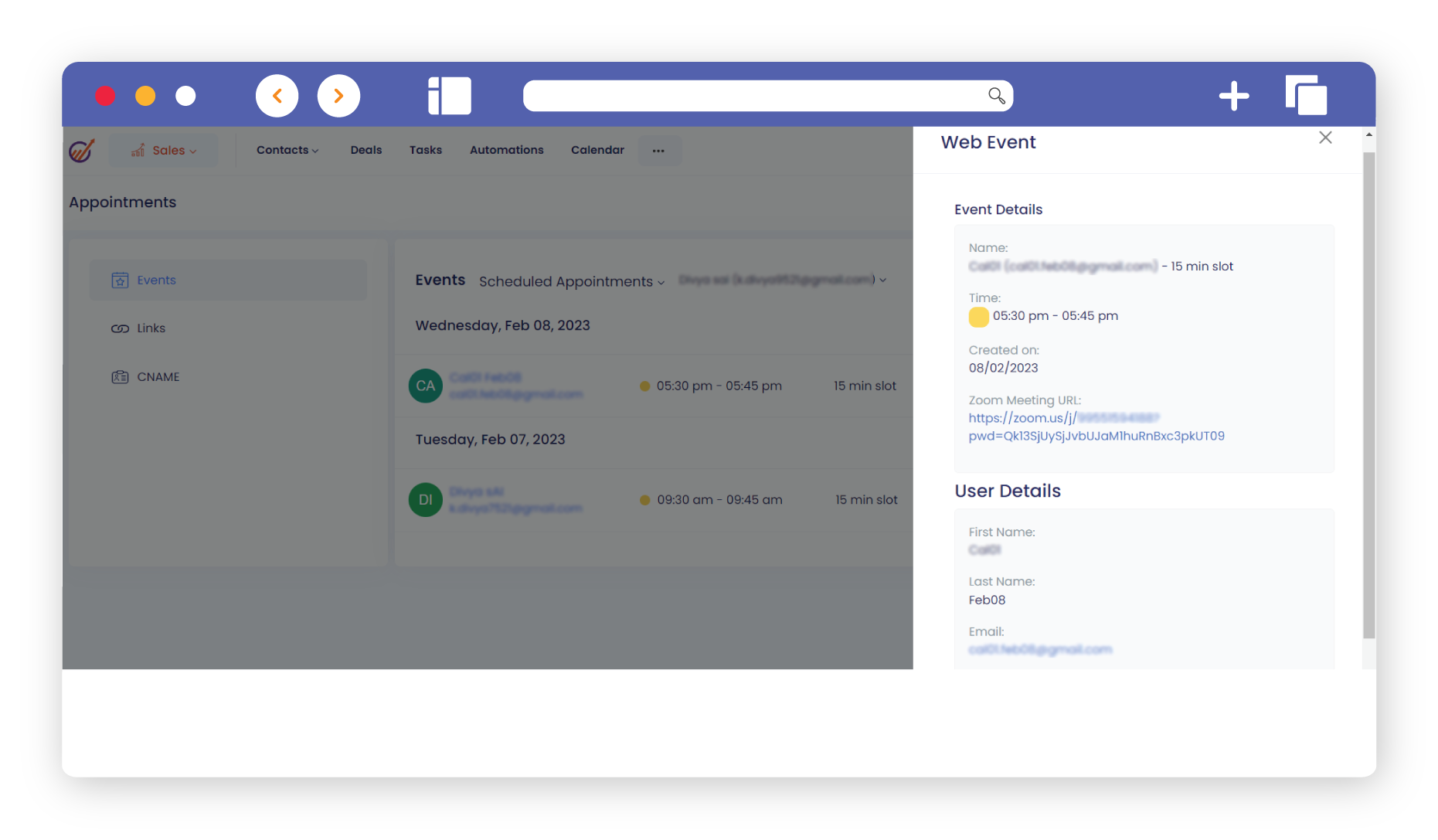1438x840 pixels.
Task: Open the more options ellipsis menu
Action: (658, 151)
